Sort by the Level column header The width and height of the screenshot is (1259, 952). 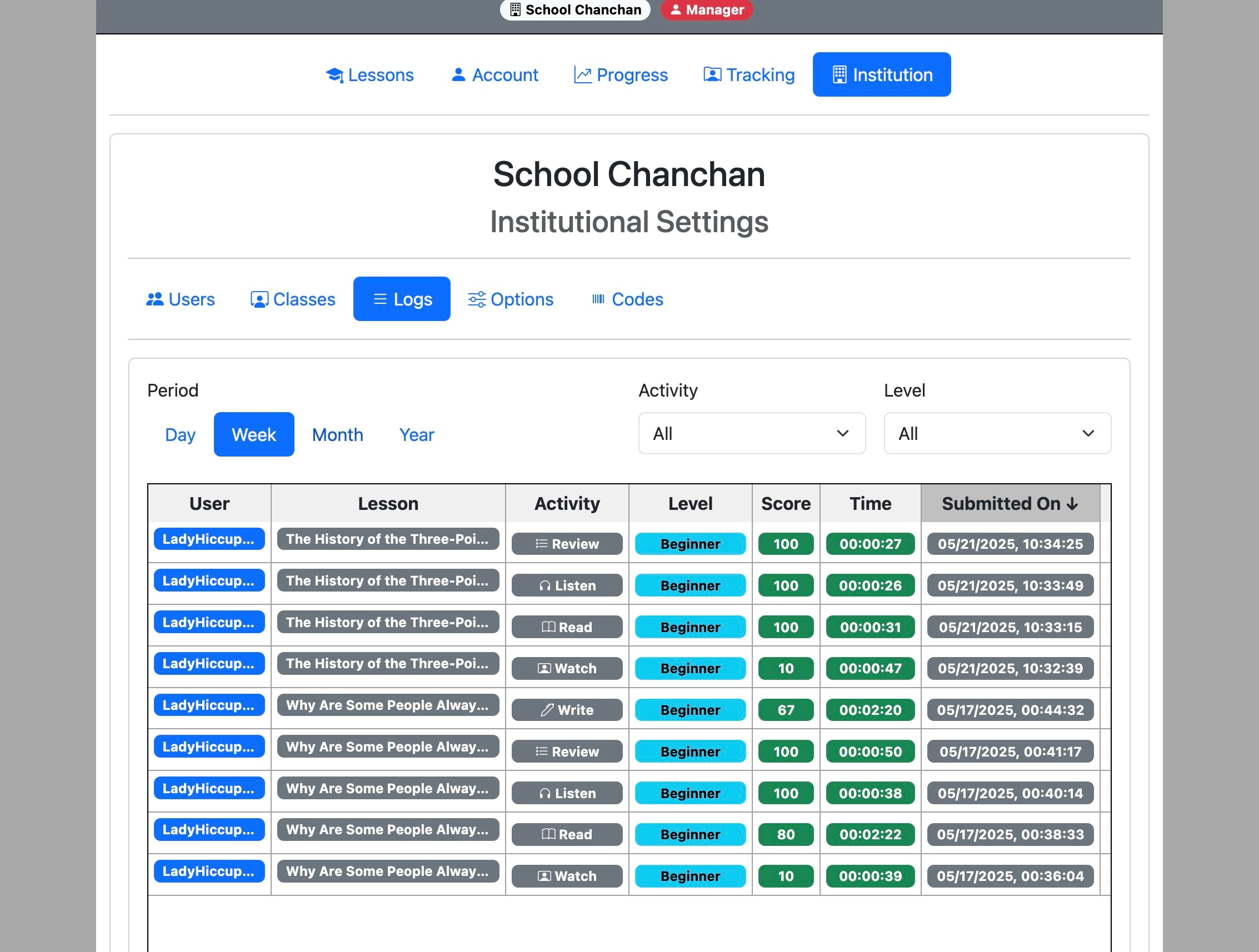(691, 504)
